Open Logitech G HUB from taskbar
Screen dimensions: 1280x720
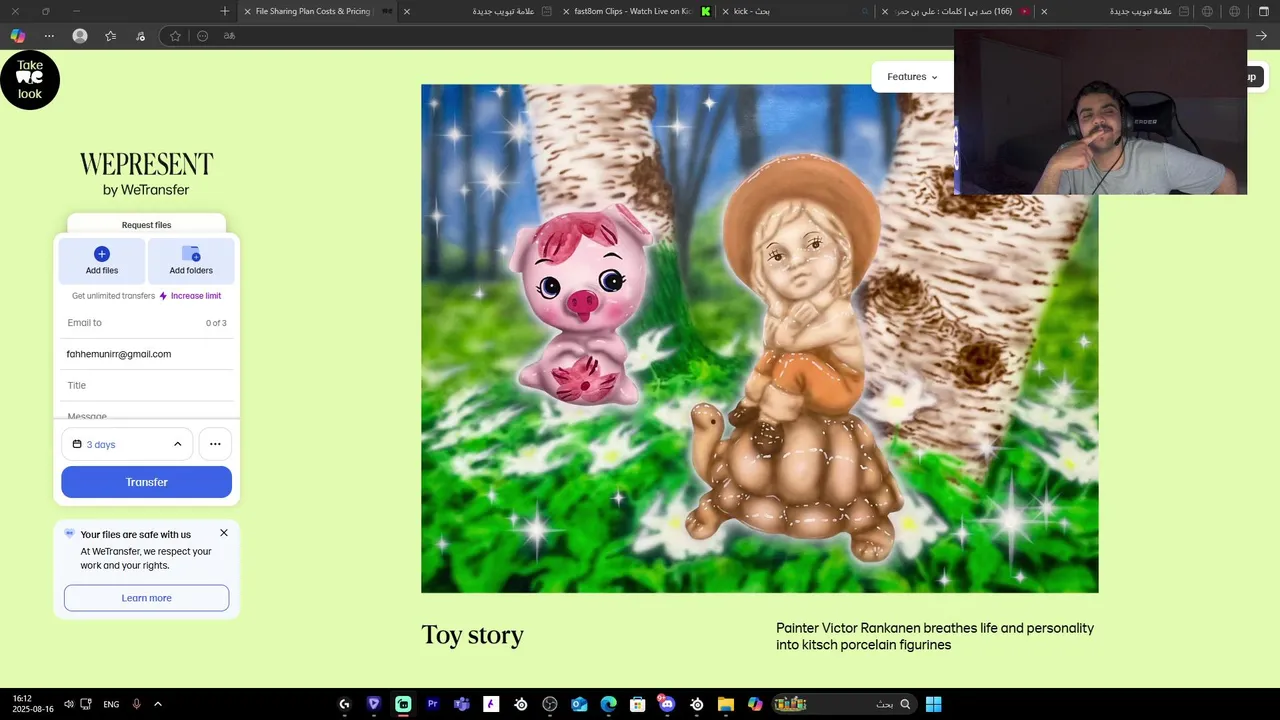pyautogui.click(x=344, y=704)
